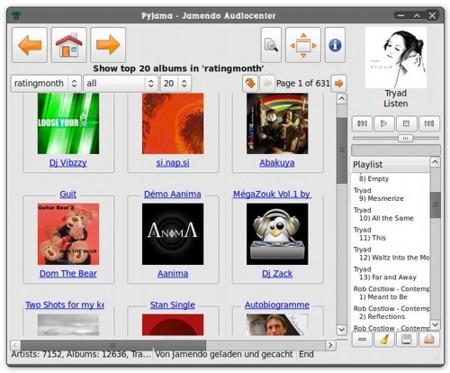The height and width of the screenshot is (373, 450).
Task: Open the Dom The Bear artist link
Action: (x=68, y=273)
